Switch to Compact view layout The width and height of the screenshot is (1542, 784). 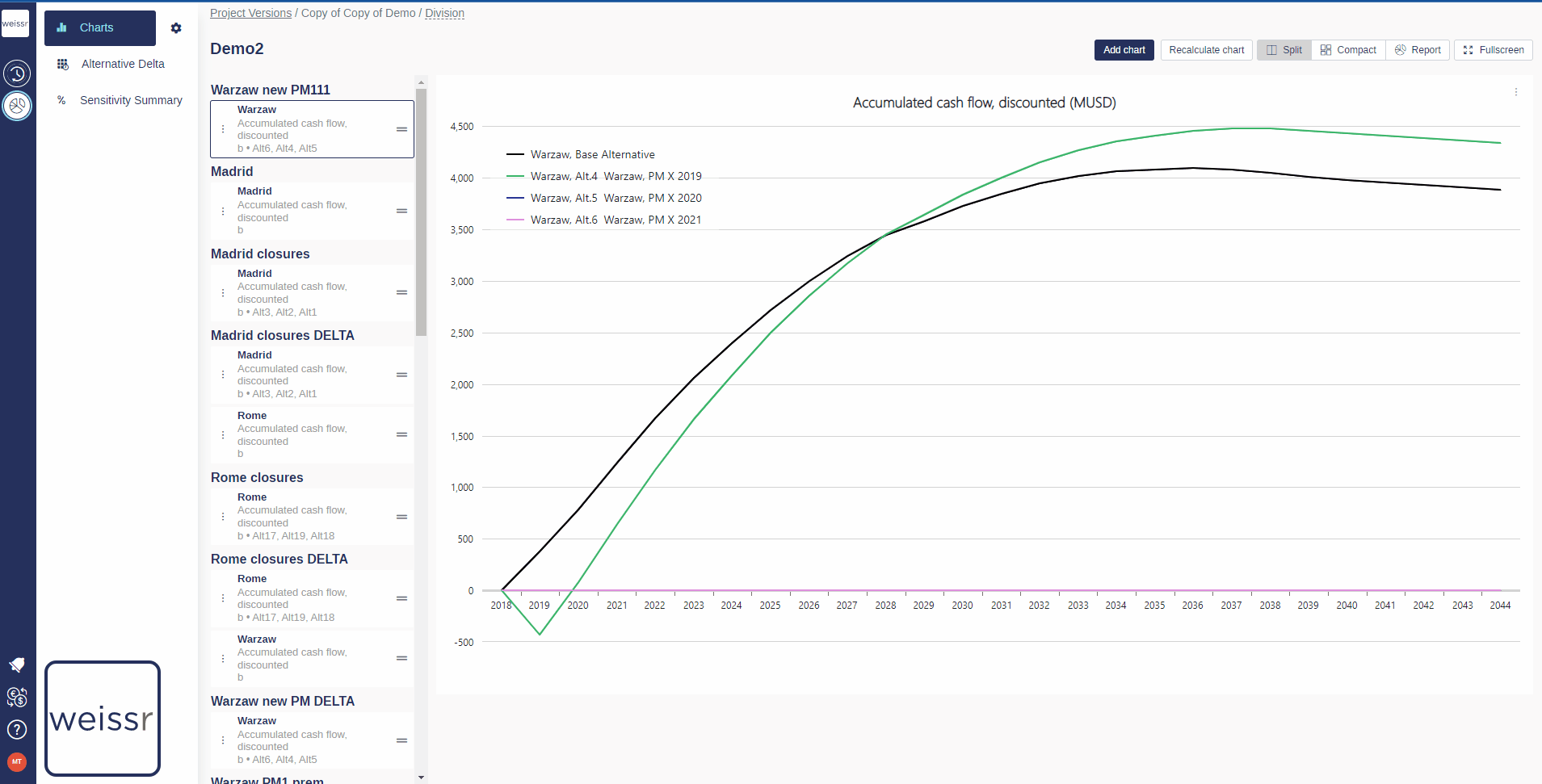point(1348,50)
